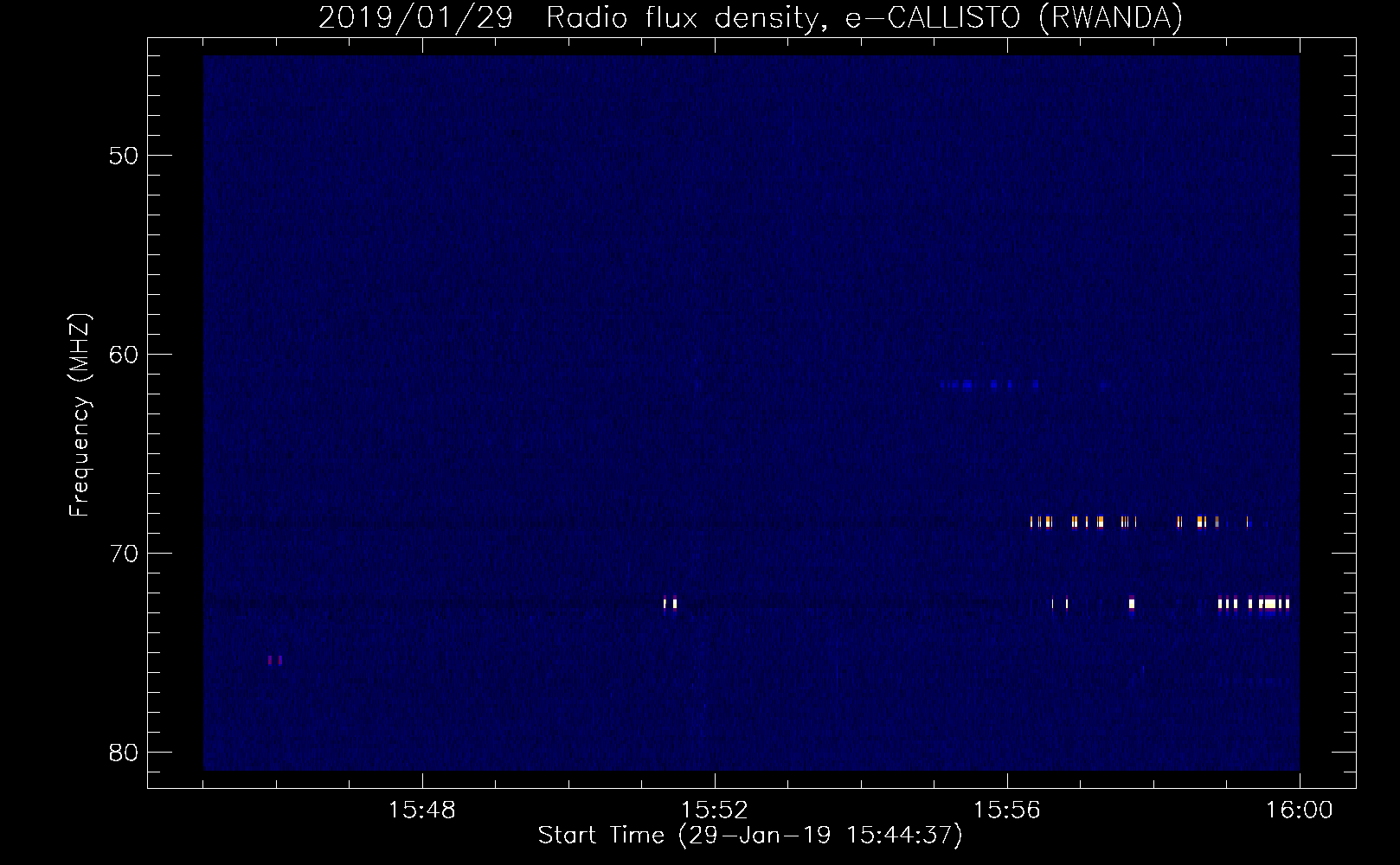Click the bright burst near 15:51 at 72.5 MHz

coord(670,604)
